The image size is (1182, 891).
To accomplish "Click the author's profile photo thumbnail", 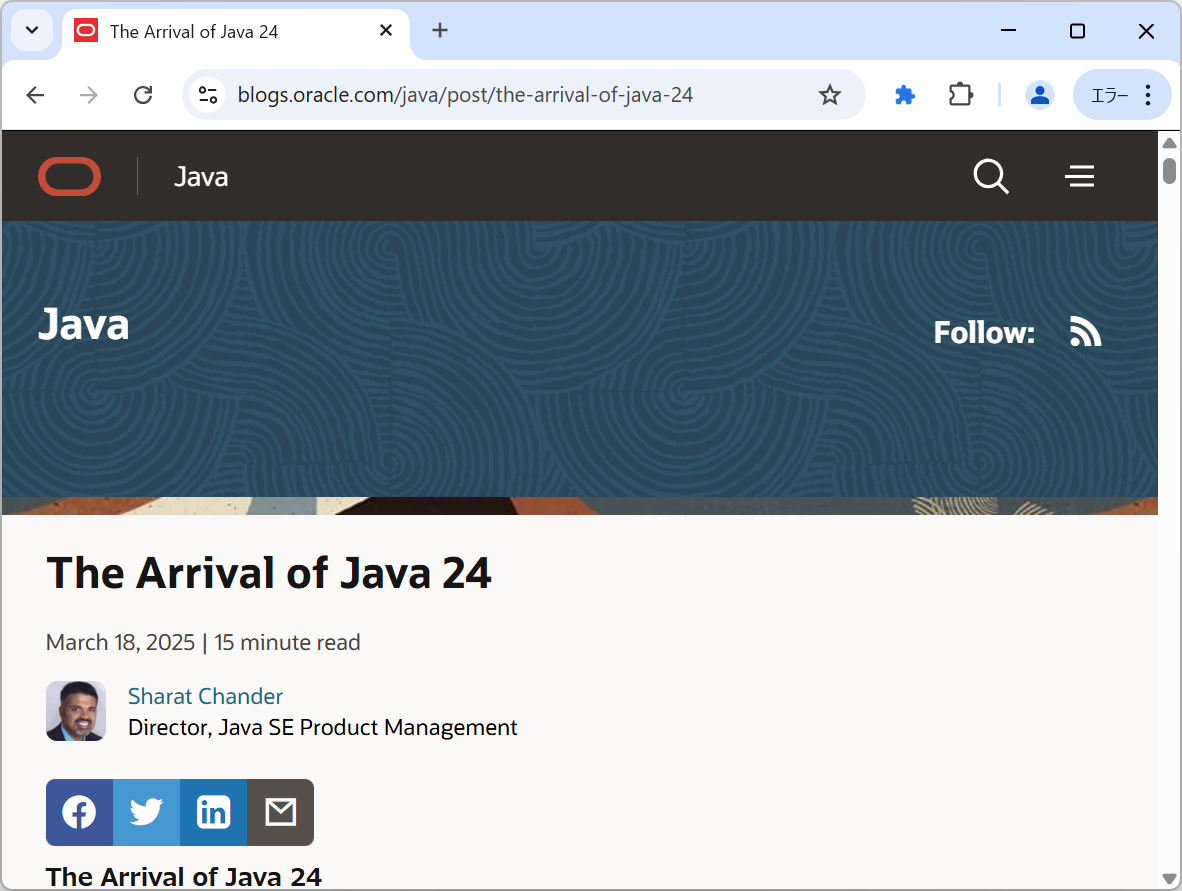I will click(x=76, y=711).
